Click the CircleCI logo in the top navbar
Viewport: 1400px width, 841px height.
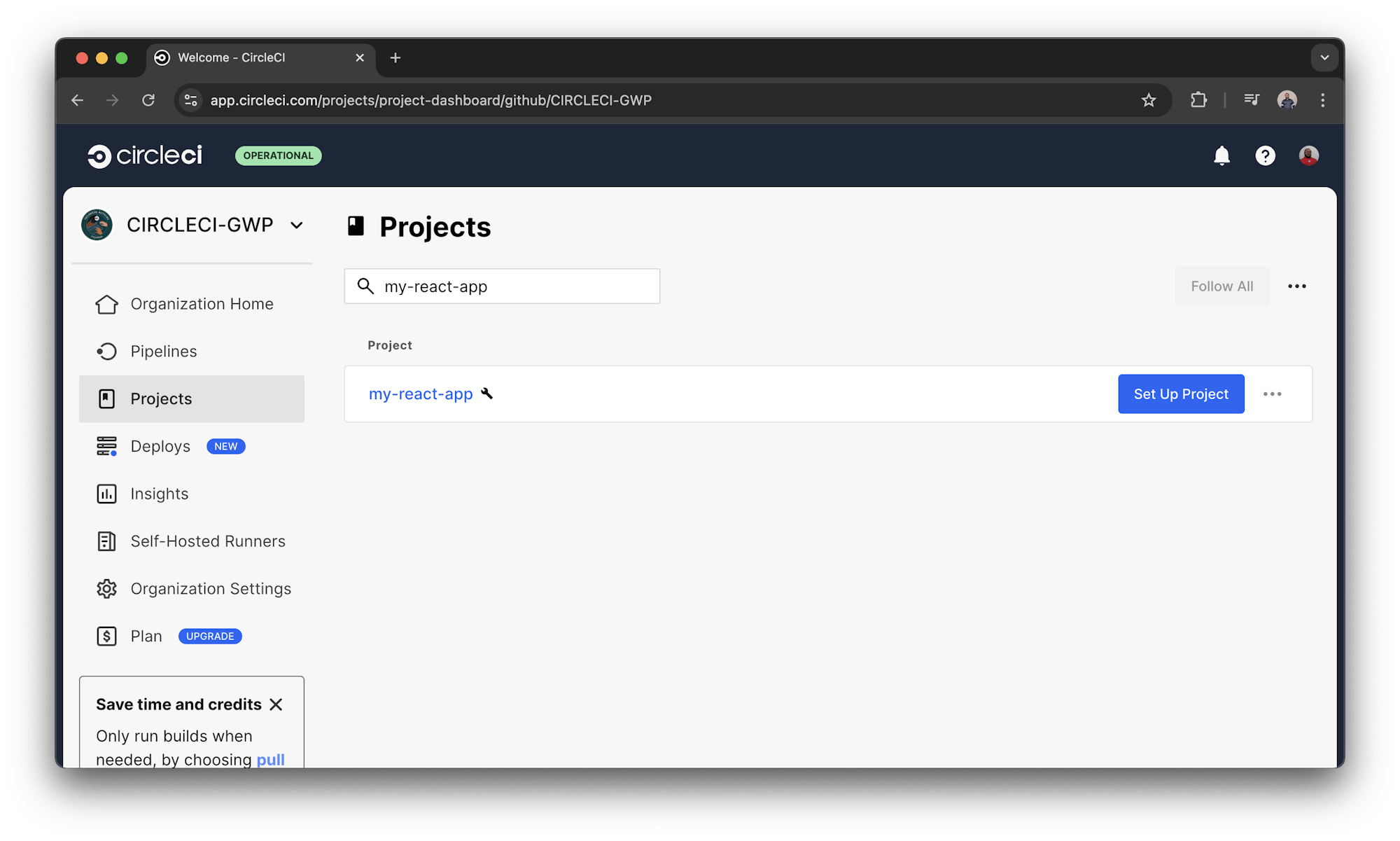pos(145,155)
